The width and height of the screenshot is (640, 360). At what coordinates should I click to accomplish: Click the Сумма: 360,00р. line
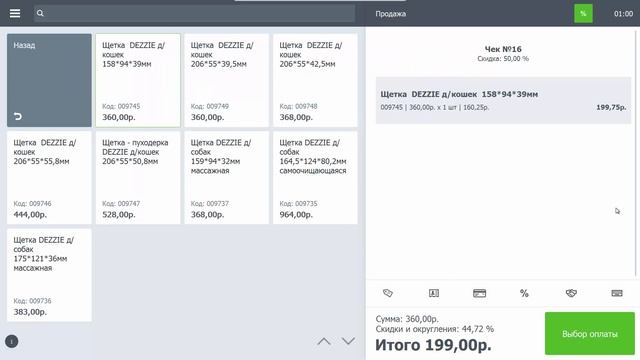[x=407, y=319]
